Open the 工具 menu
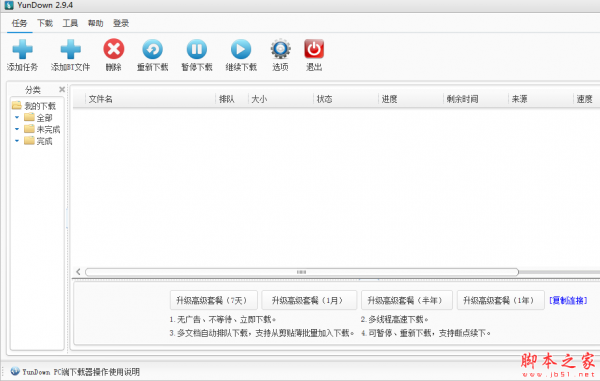Screen dimensions: 600x381 pyautogui.click(x=70, y=23)
